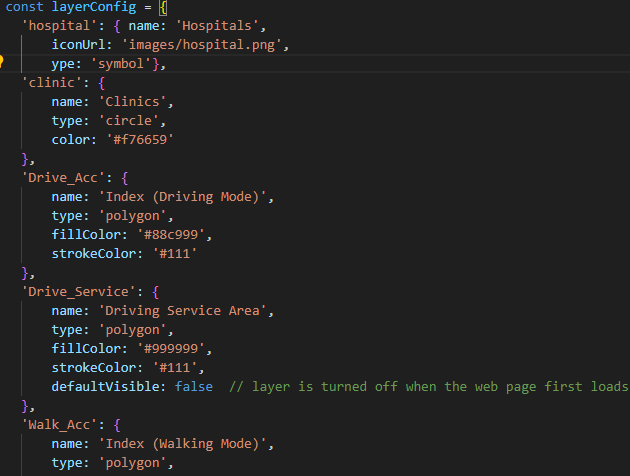Click 'Driving Service Area' string
This screenshot has height=476, width=630.
[182, 311]
